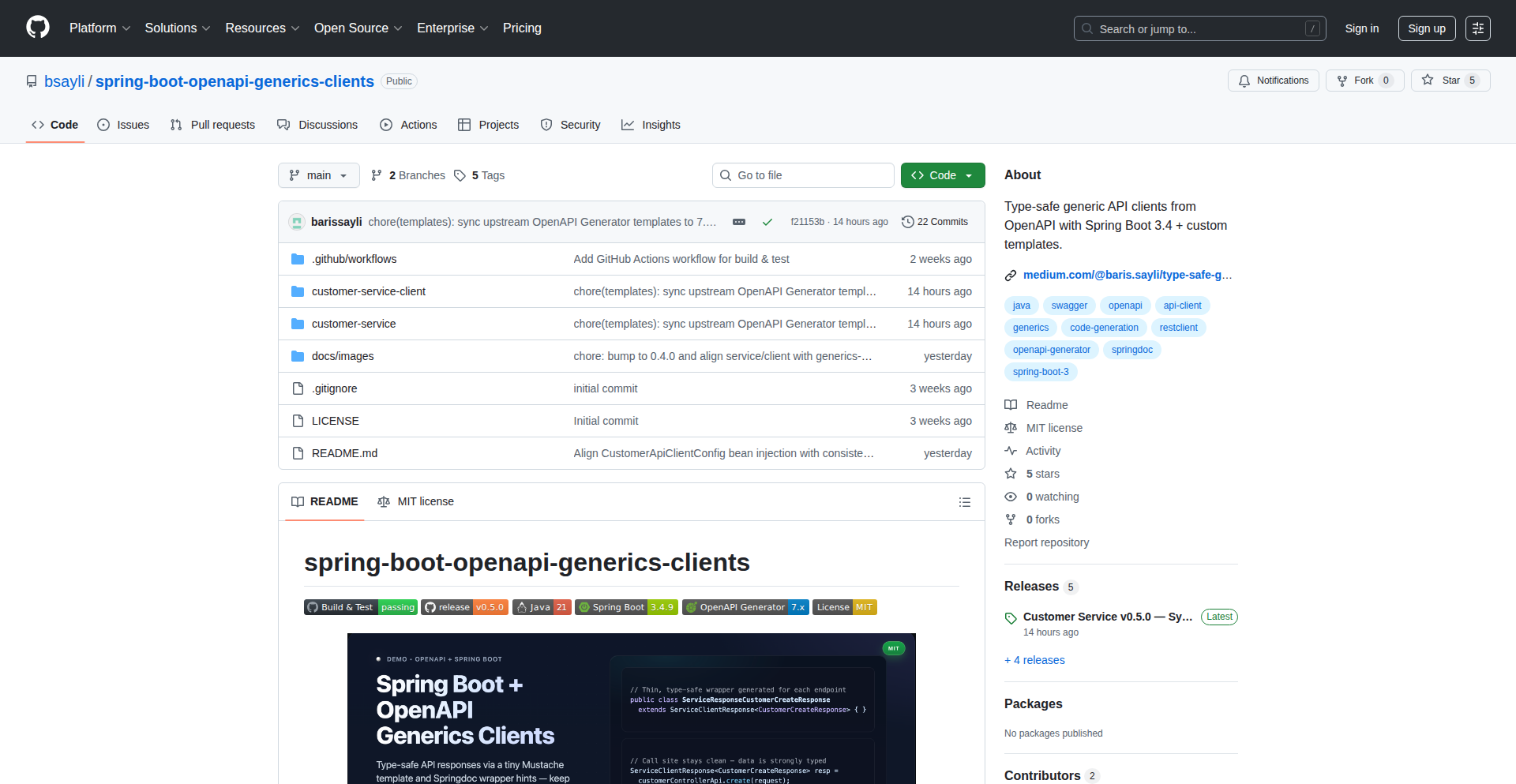Image resolution: width=1516 pixels, height=784 pixels.
Task: Click the Star icon
Action: click(1428, 80)
